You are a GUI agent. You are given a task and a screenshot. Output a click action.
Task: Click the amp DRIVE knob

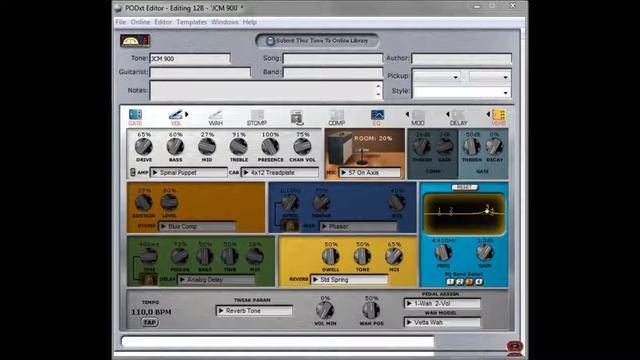tap(144, 147)
